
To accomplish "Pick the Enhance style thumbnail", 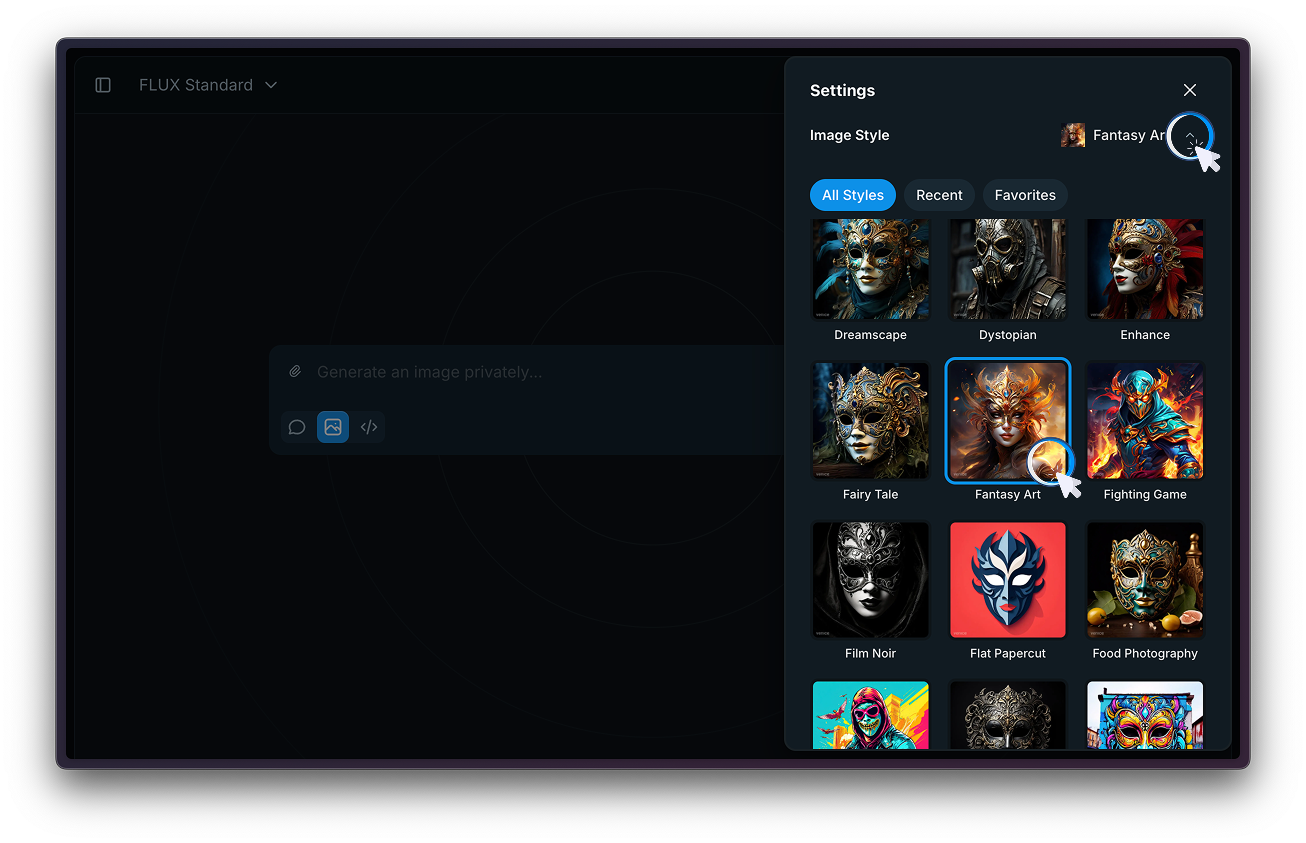I will pos(1145,268).
